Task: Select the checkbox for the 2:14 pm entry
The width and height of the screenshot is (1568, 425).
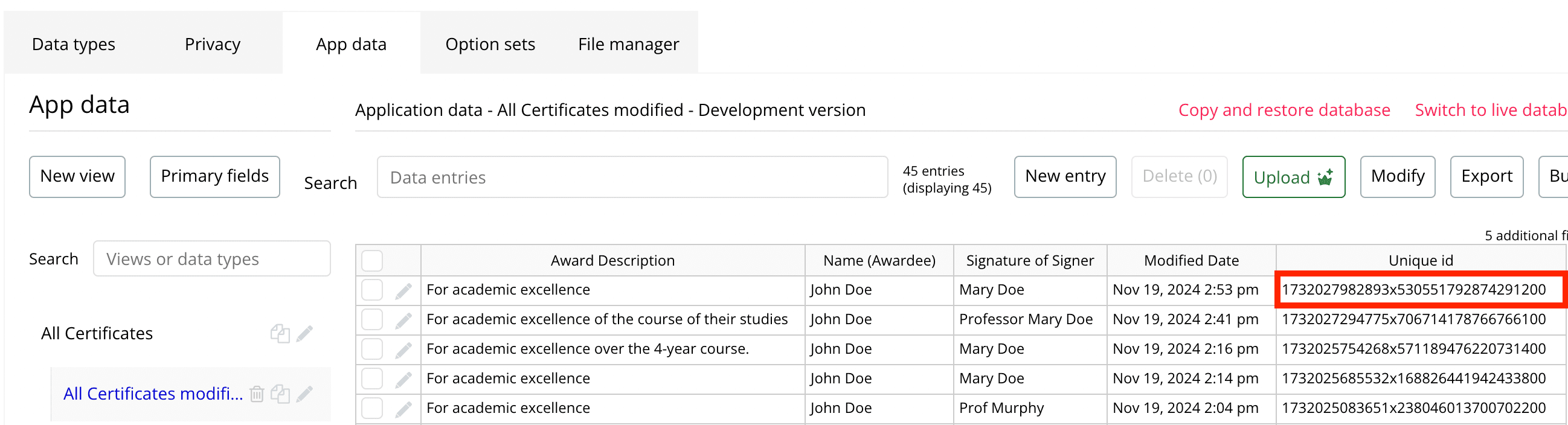Action: click(372, 379)
